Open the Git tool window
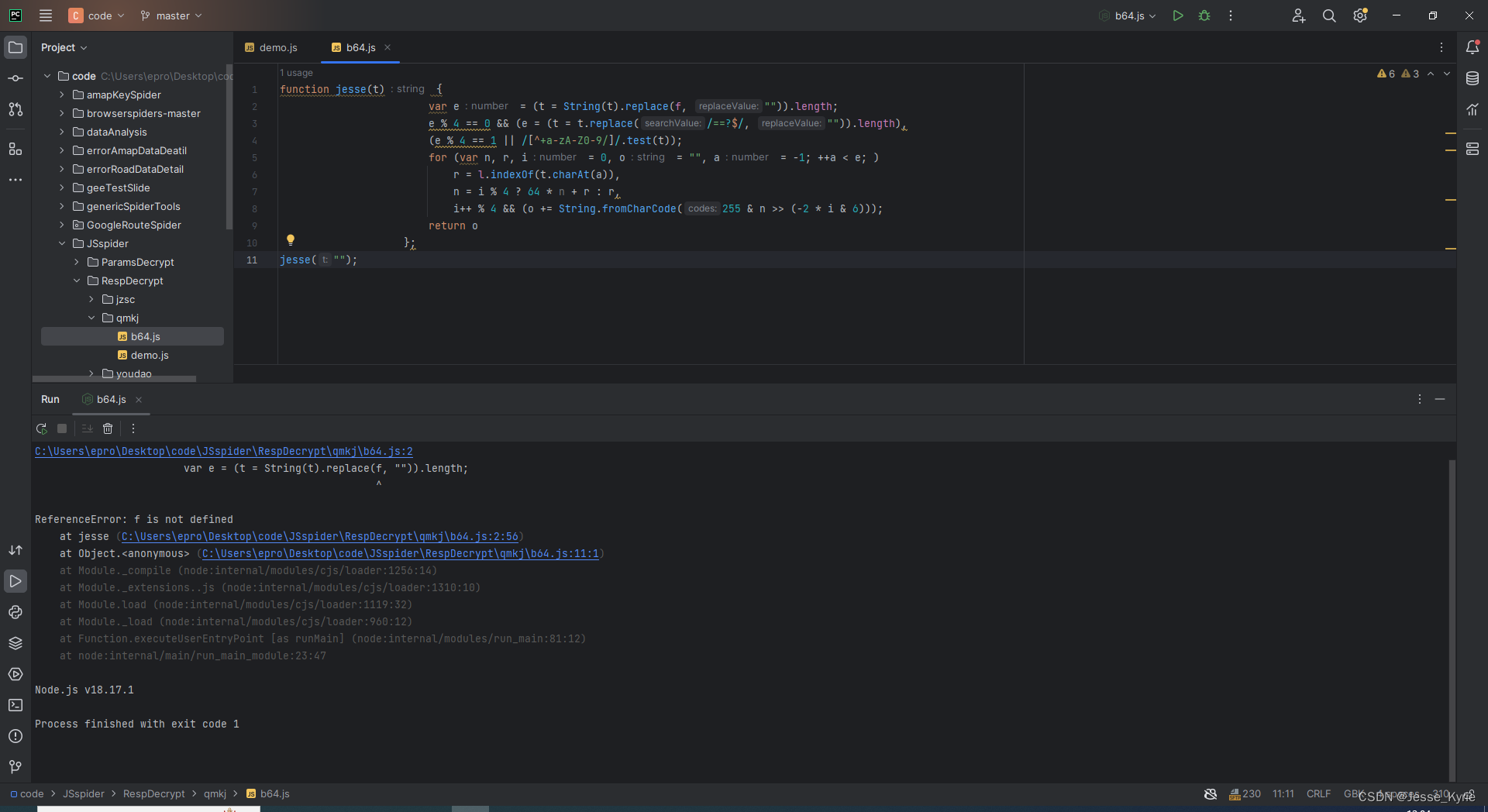The width and height of the screenshot is (1488, 812). pyautogui.click(x=15, y=767)
